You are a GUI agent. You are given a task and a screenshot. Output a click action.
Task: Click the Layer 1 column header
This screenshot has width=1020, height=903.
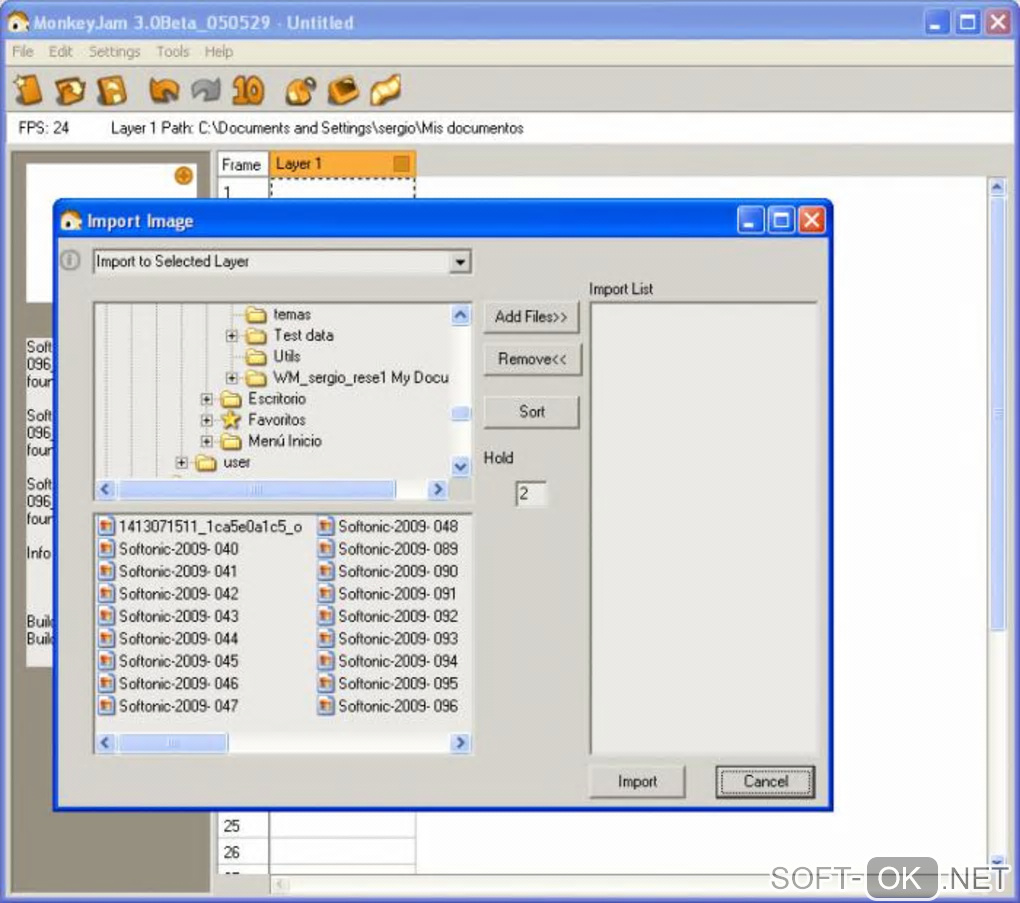click(x=342, y=164)
